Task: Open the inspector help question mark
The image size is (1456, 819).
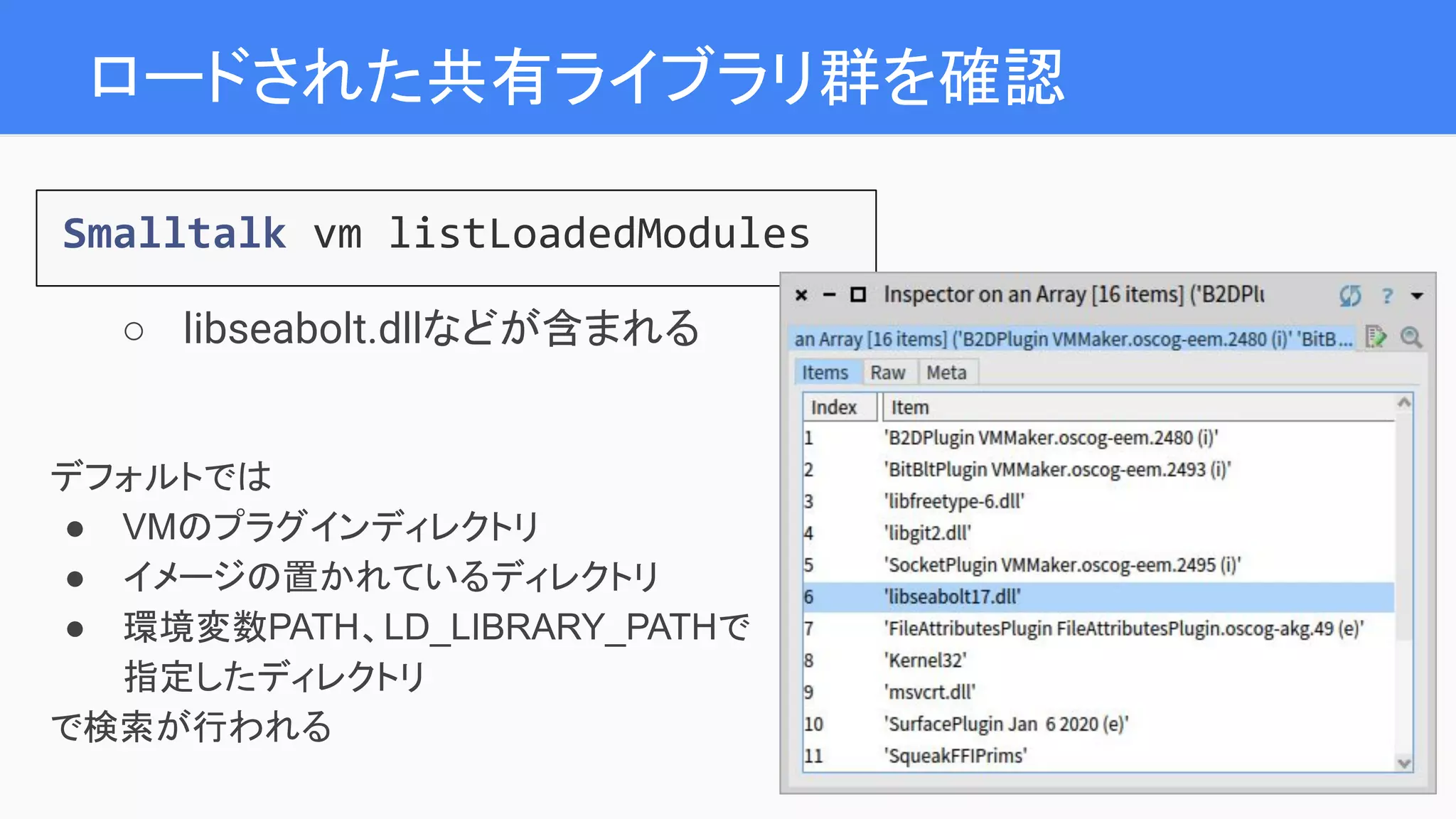Action: [x=1386, y=296]
